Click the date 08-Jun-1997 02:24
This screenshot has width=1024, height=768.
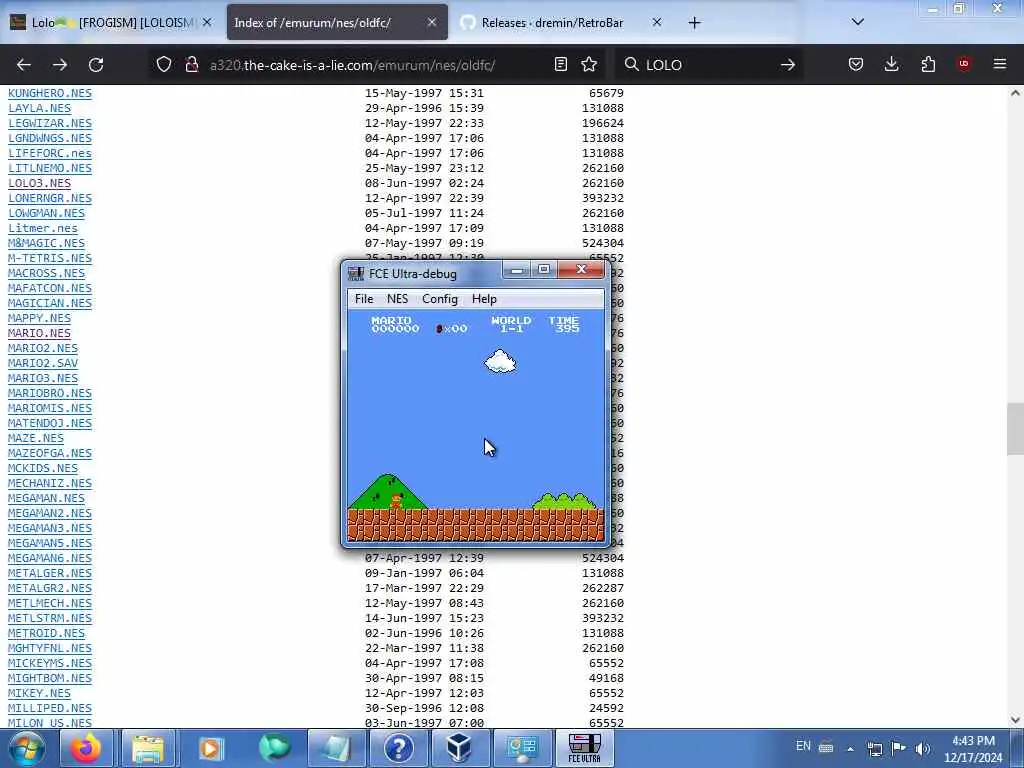424,184
